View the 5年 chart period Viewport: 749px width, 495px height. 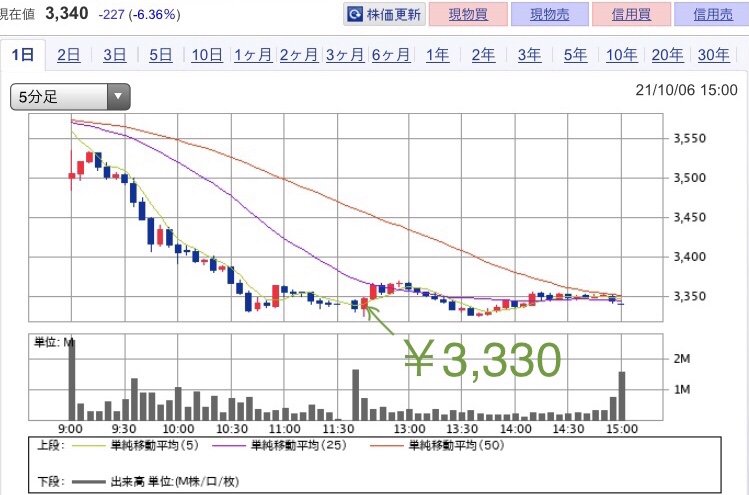pyautogui.click(x=575, y=55)
